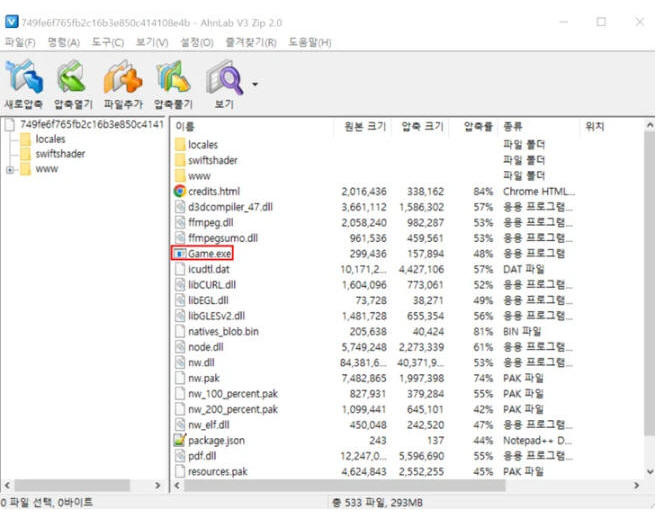Sort by the 위치 column header
The image size is (661, 514).
pyautogui.click(x=595, y=126)
